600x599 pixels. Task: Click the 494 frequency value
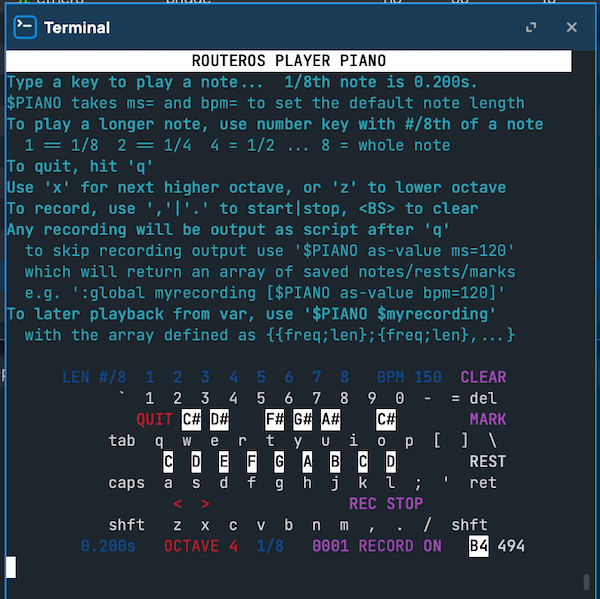click(511, 546)
